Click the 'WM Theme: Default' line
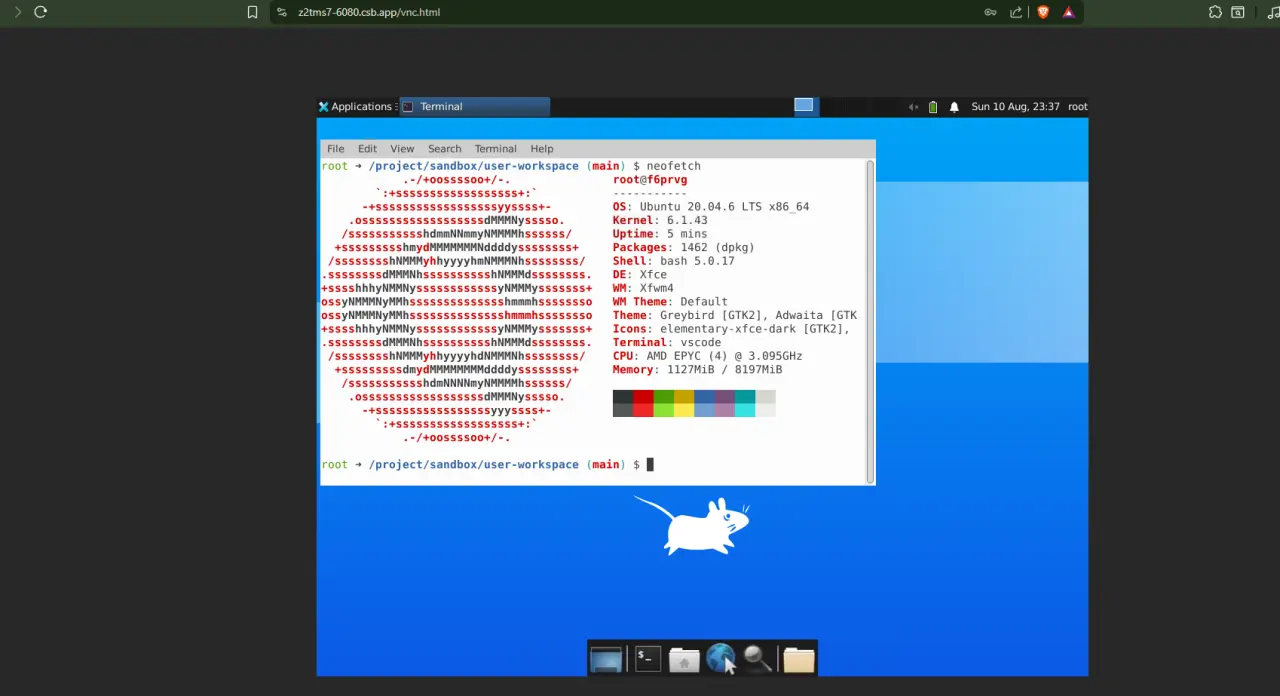 (x=670, y=301)
